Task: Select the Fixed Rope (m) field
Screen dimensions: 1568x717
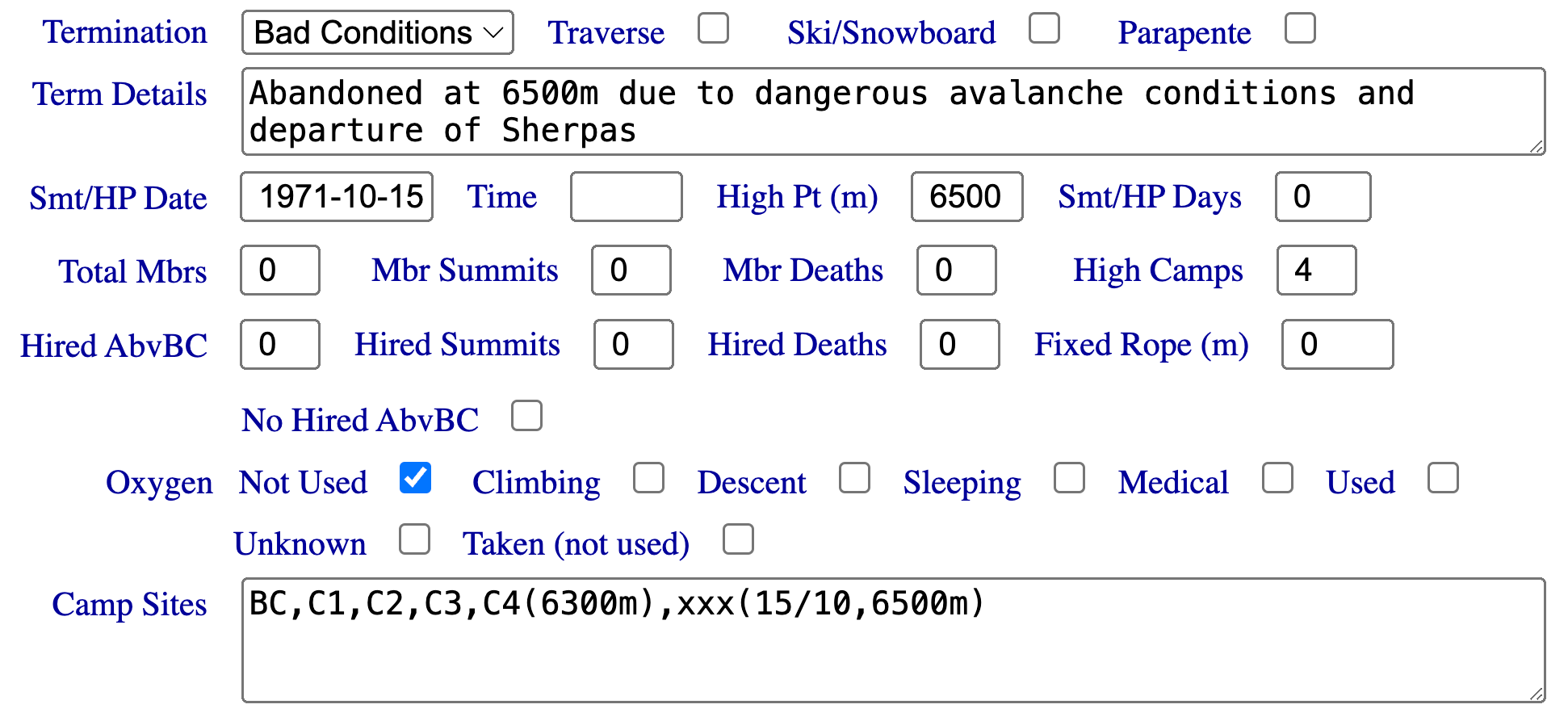Action: click(x=1337, y=345)
